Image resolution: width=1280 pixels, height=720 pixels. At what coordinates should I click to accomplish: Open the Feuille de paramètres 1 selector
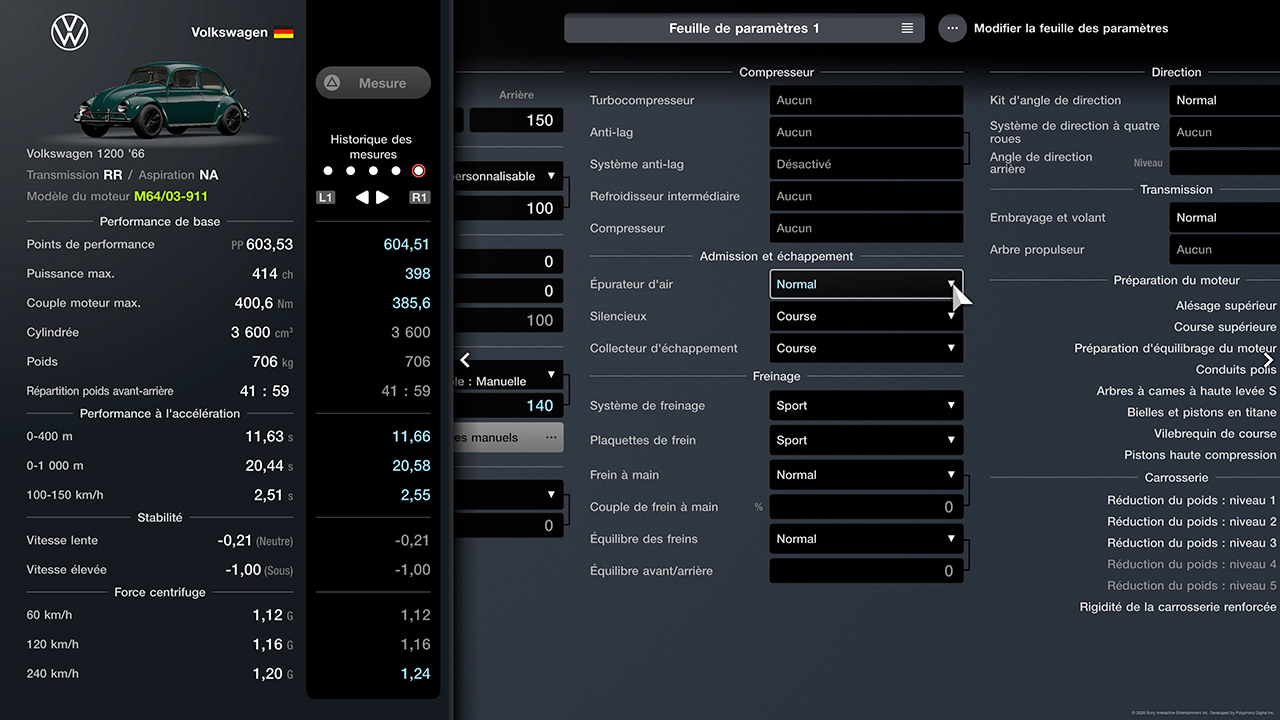(x=744, y=28)
